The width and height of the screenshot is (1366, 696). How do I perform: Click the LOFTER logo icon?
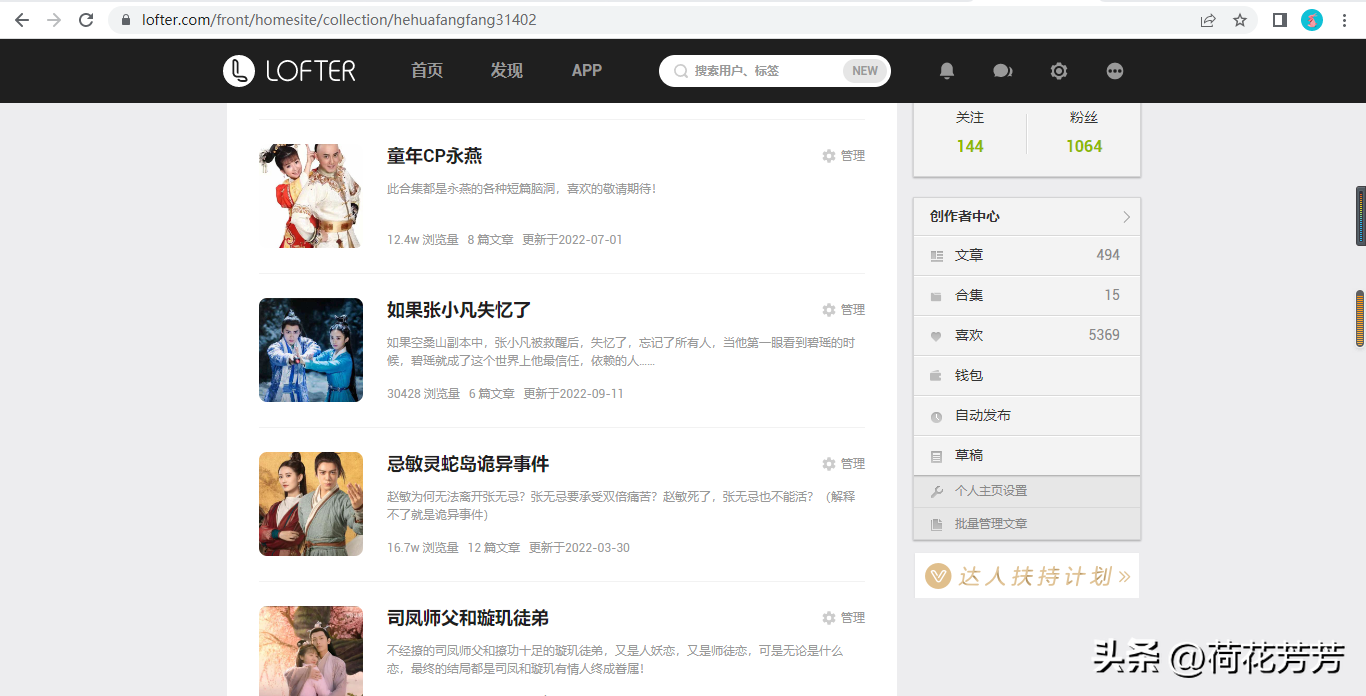(x=238, y=71)
